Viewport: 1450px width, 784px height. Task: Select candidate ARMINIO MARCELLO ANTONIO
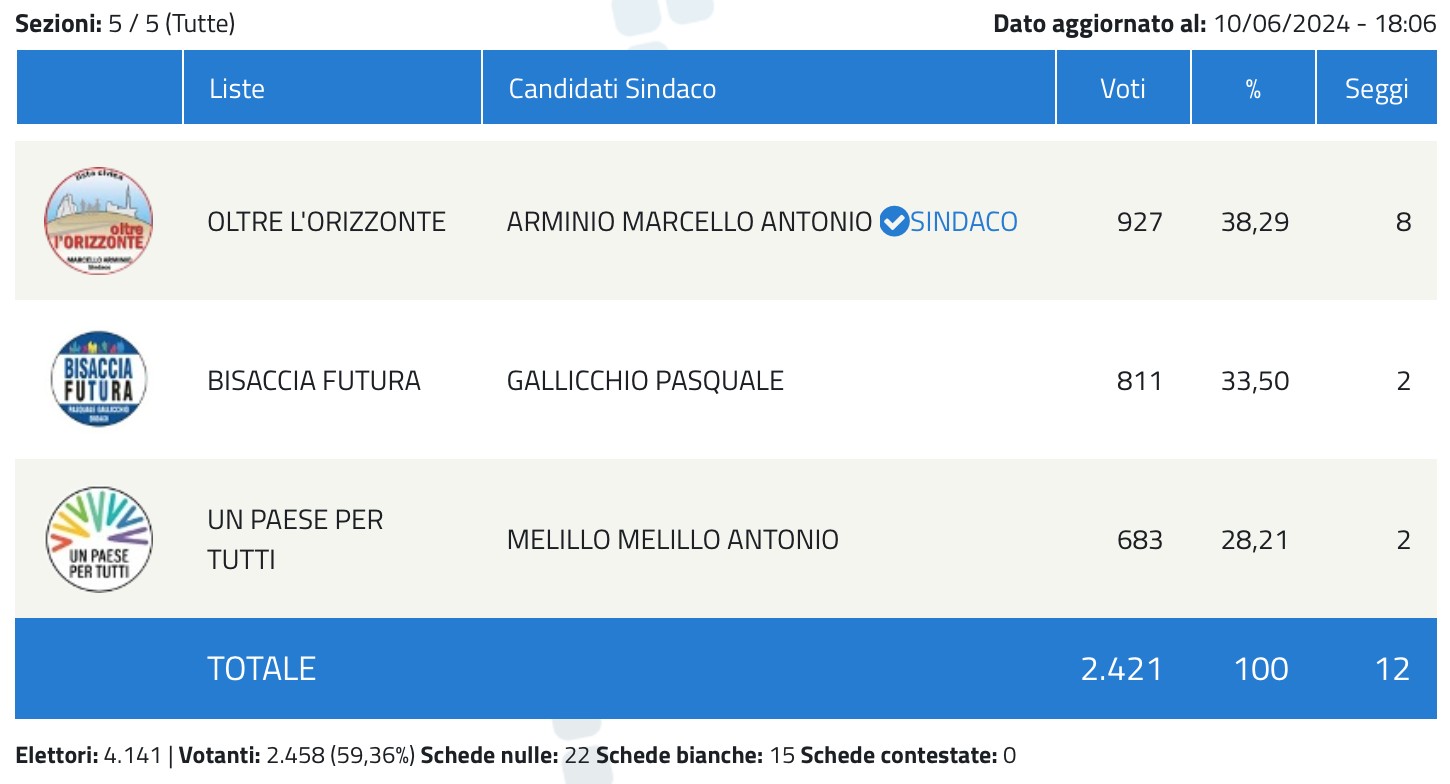[x=689, y=221]
